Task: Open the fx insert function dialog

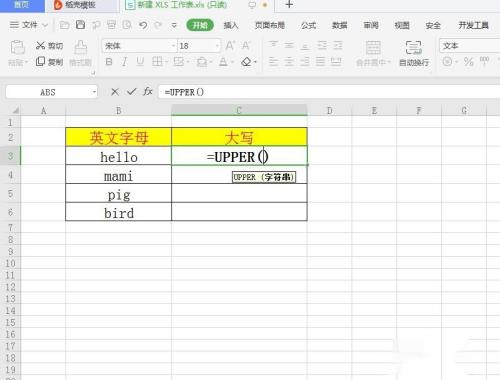Action: pos(148,91)
